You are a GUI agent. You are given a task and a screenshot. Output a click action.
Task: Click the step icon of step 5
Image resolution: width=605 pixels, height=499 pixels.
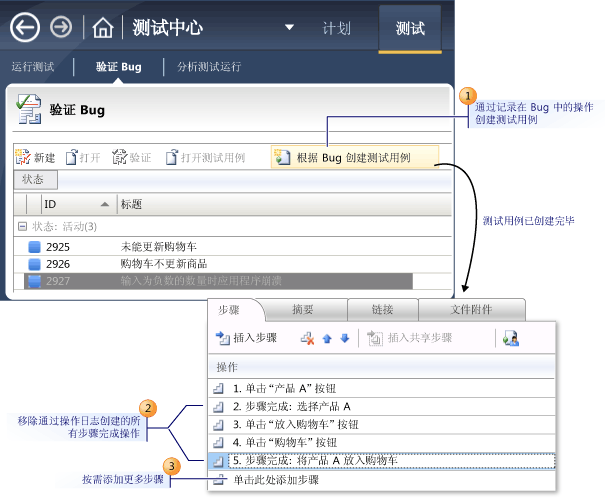218,460
